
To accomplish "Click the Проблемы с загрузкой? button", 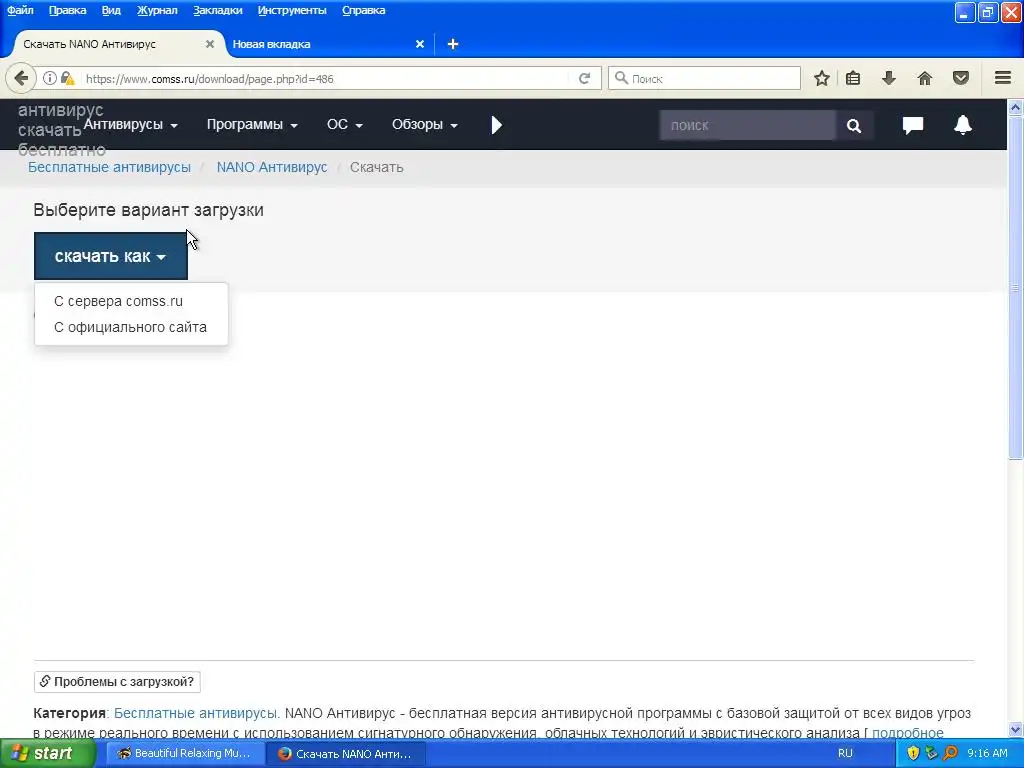I will 117,682.
